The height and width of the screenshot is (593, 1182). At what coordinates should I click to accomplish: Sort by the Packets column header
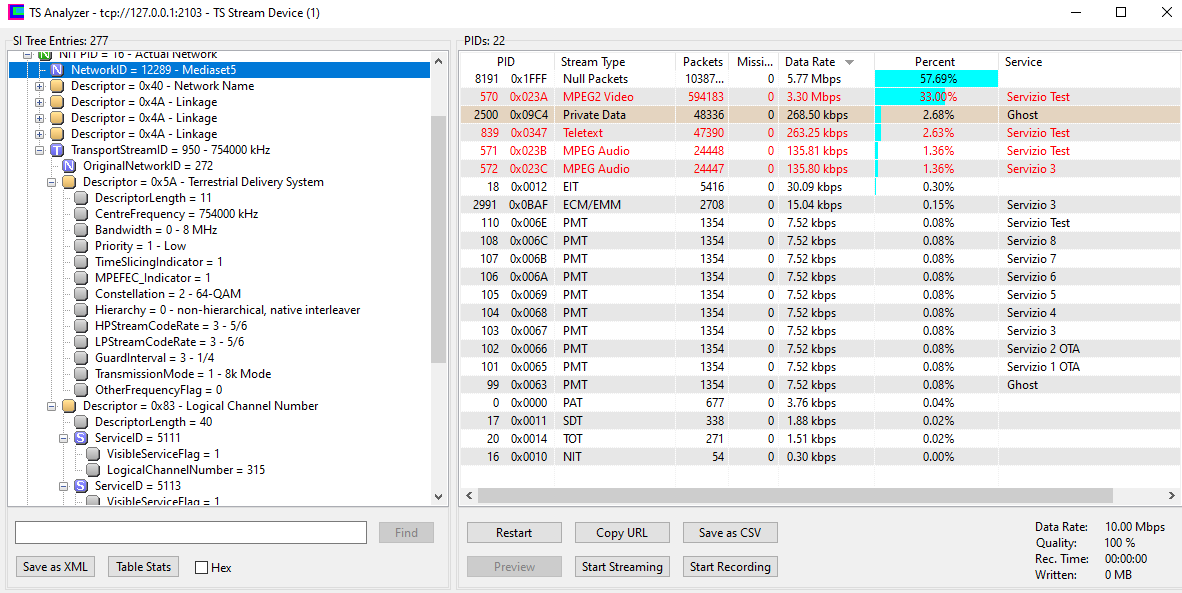[702, 62]
